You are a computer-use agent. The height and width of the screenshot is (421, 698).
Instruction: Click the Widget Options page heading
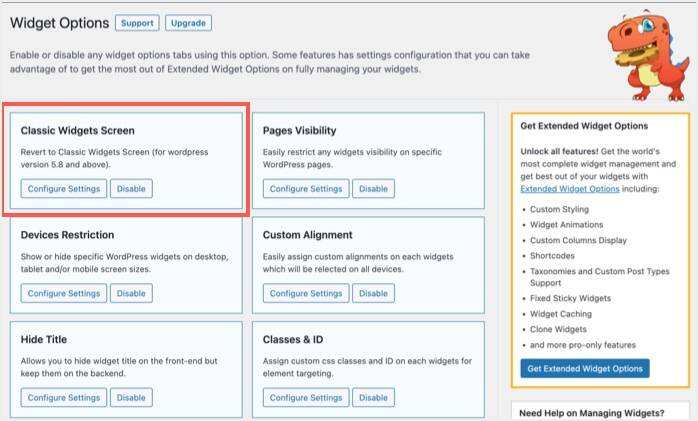60,23
